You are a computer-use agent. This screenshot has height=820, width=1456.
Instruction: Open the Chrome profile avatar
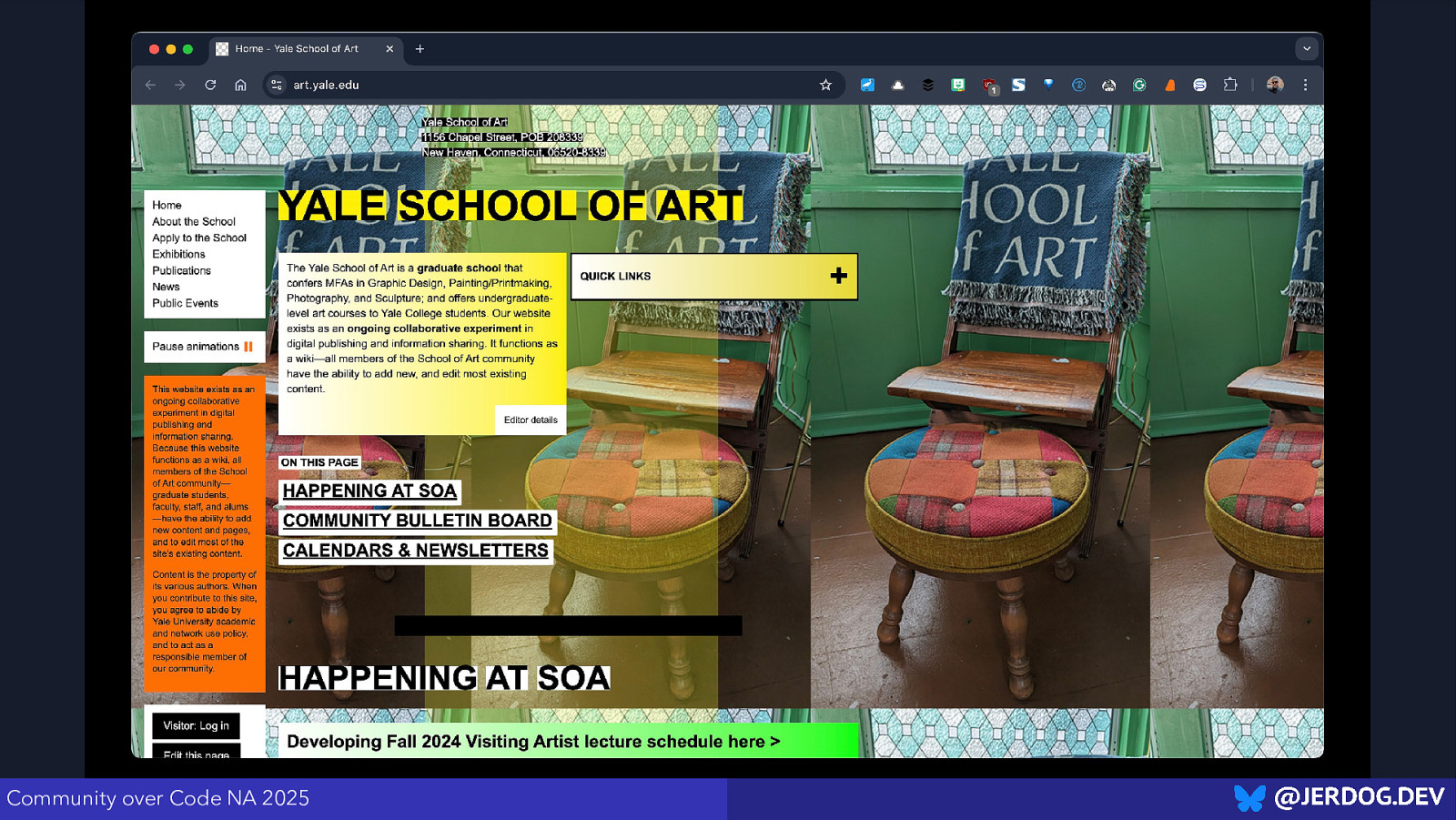[x=1275, y=85]
